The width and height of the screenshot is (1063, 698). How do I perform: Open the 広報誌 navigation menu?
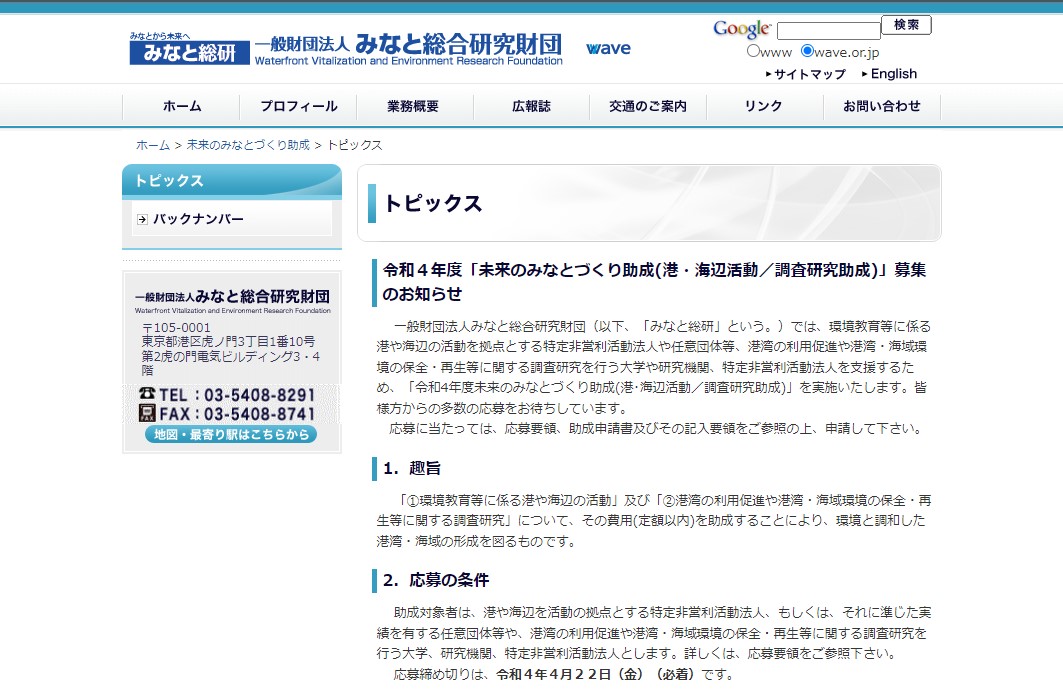click(531, 107)
